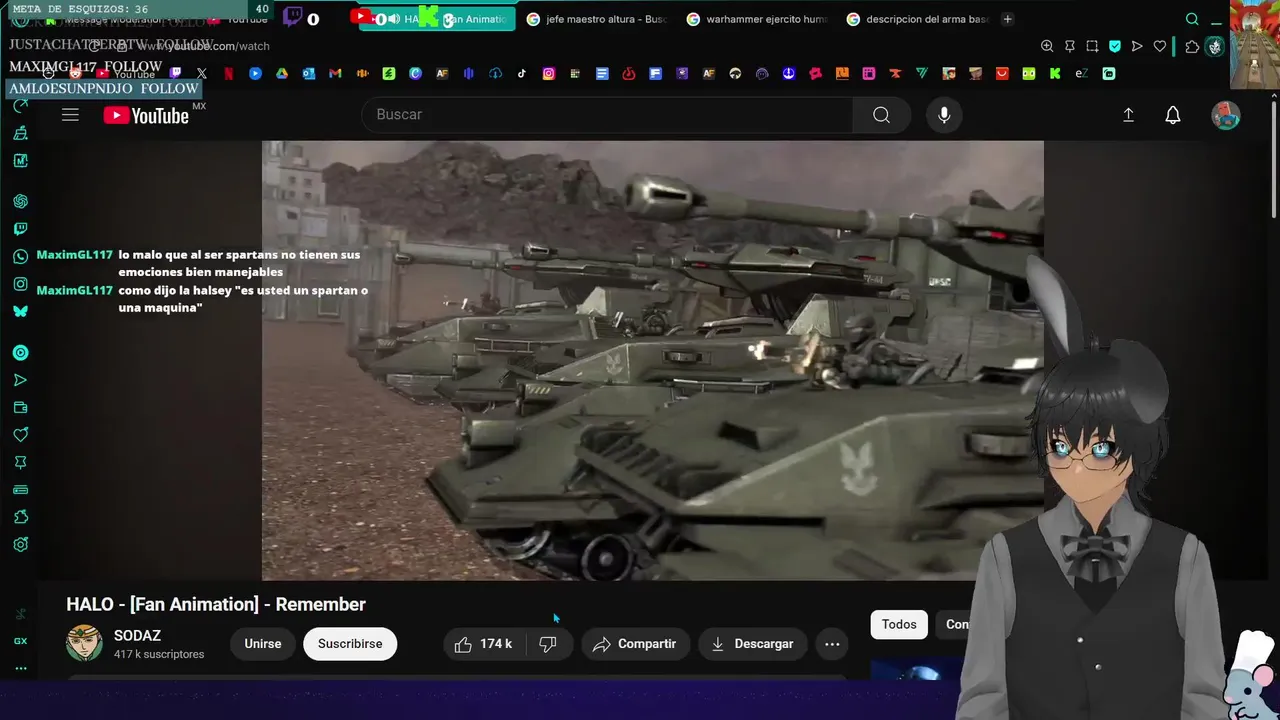Open the browser extensions cube icon
The width and height of the screenshot is (1280, 720).
pos(1192,46)
